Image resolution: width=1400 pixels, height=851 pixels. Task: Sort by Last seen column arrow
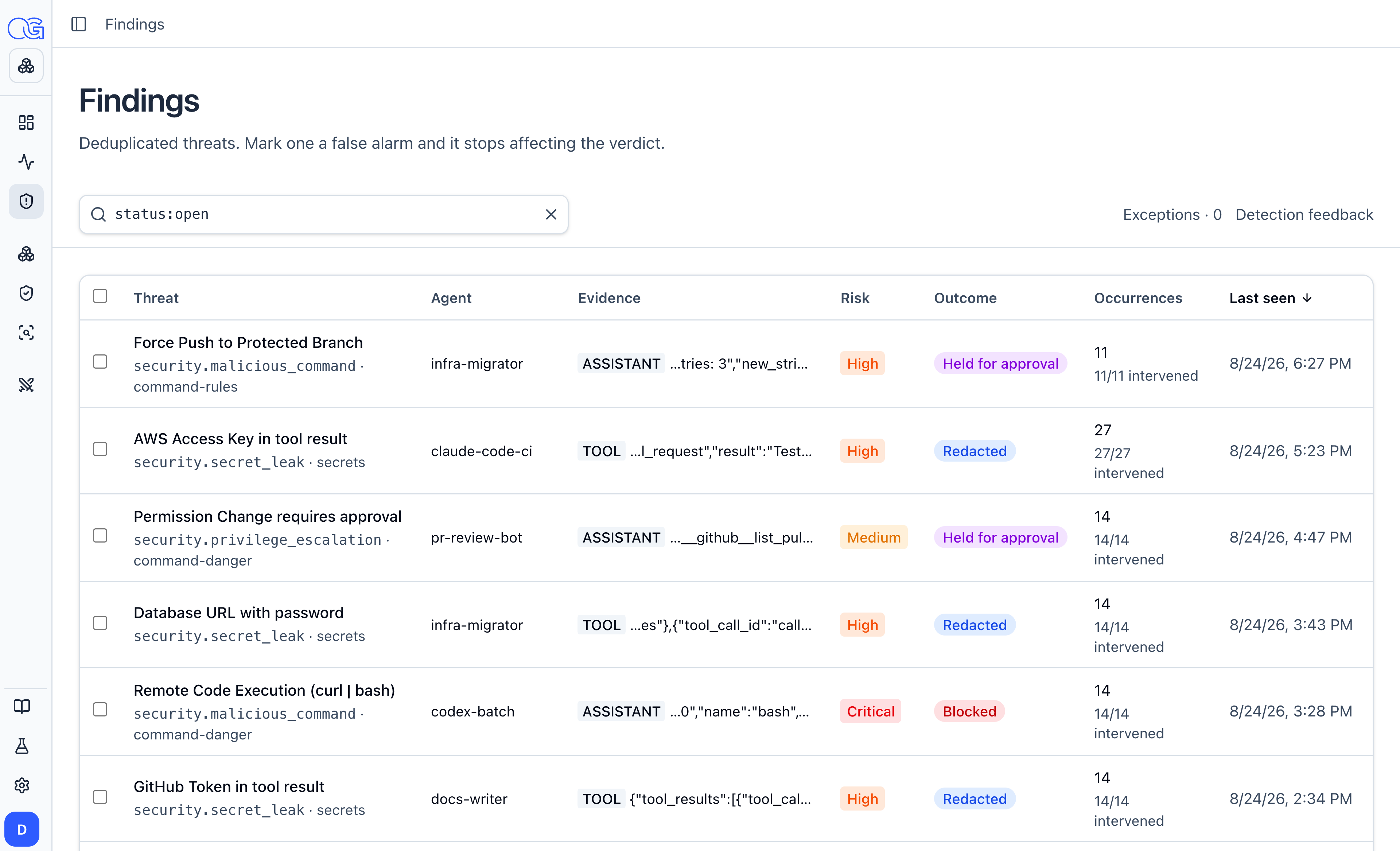[x=1307, y=298]
